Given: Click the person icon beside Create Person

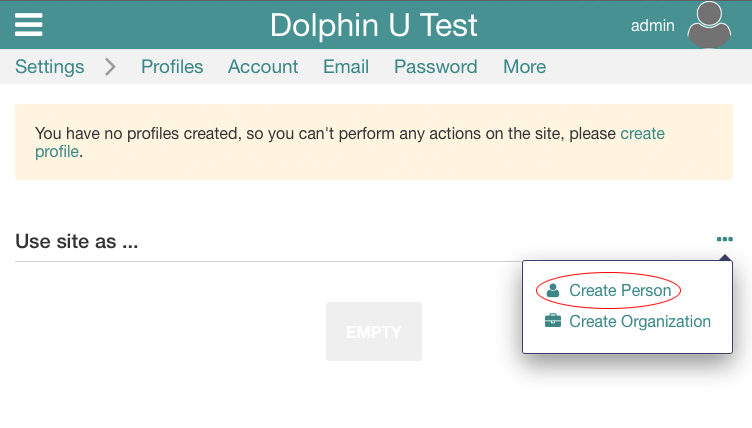Looking at the screenshot, I should point(553,290).
